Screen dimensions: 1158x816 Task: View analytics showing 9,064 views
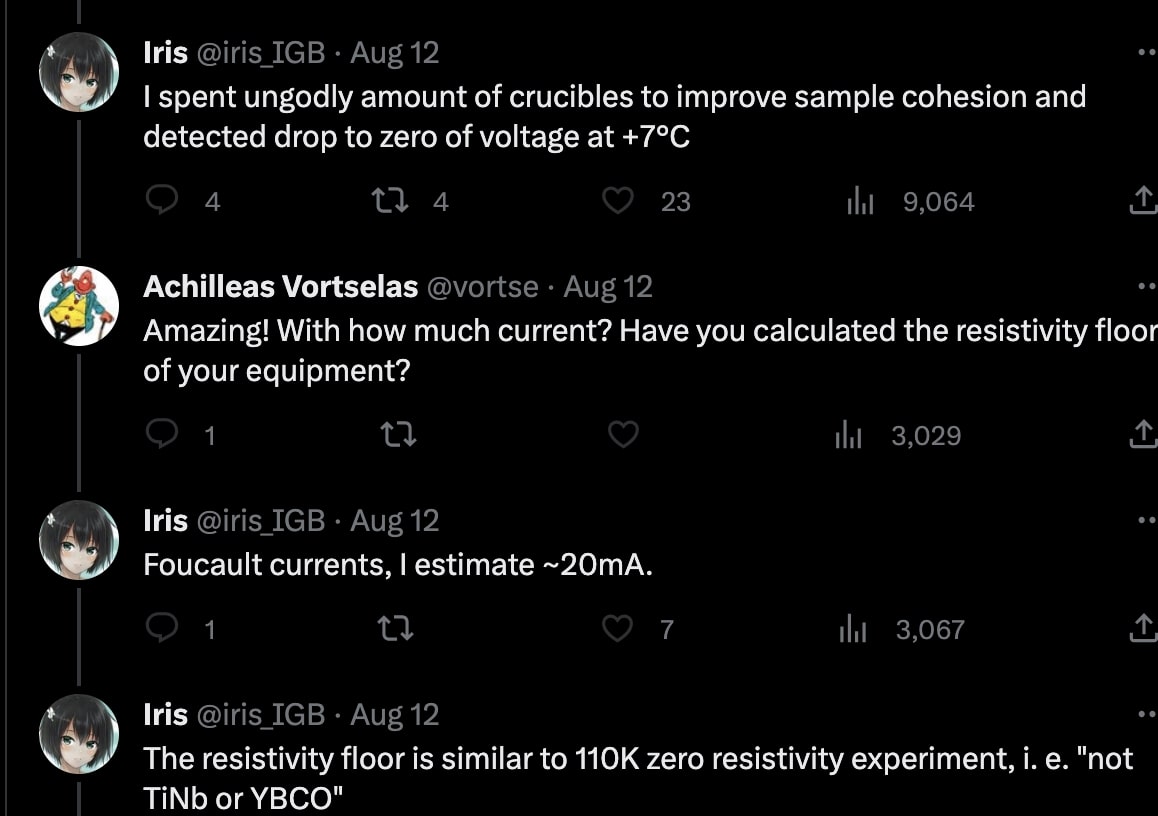click(x=860, y=202)
